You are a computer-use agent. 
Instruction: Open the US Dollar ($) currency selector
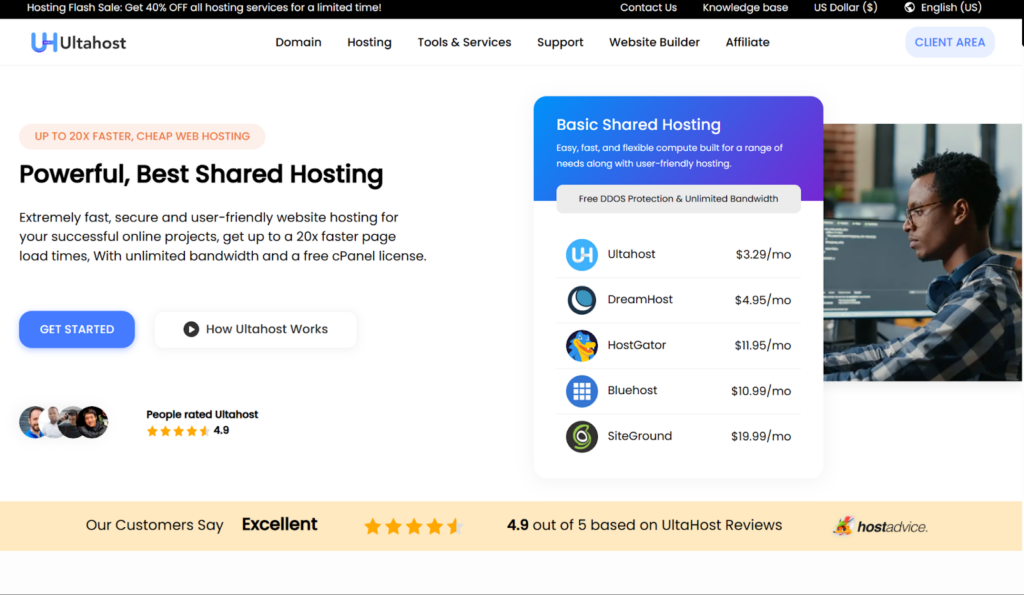845,7
